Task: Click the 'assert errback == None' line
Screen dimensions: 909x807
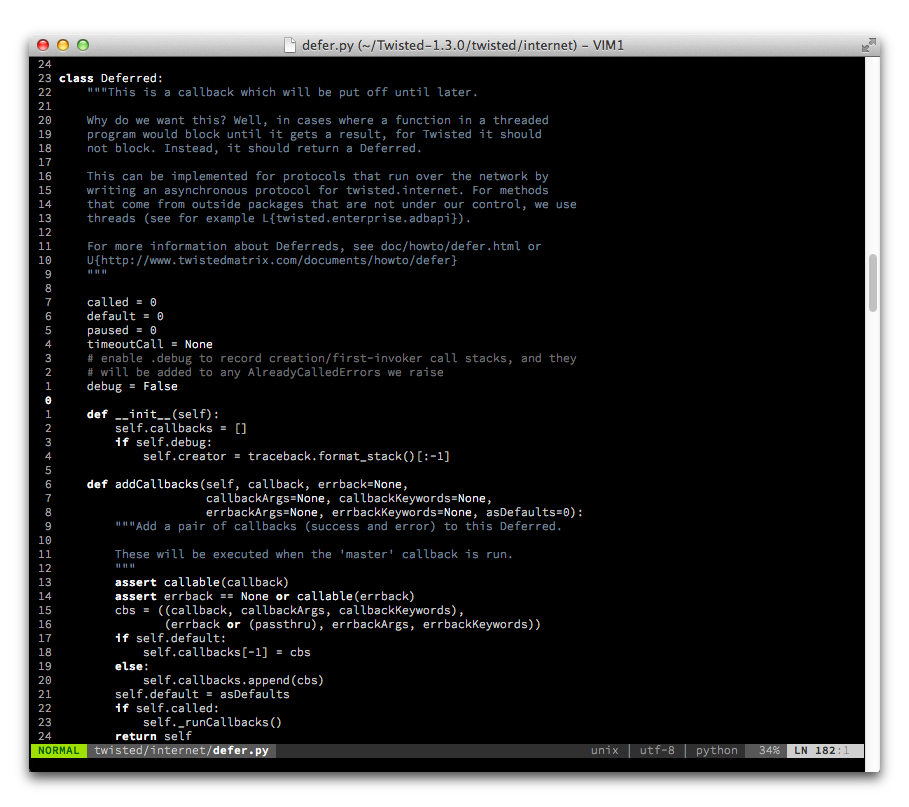Action: (265, 597)
